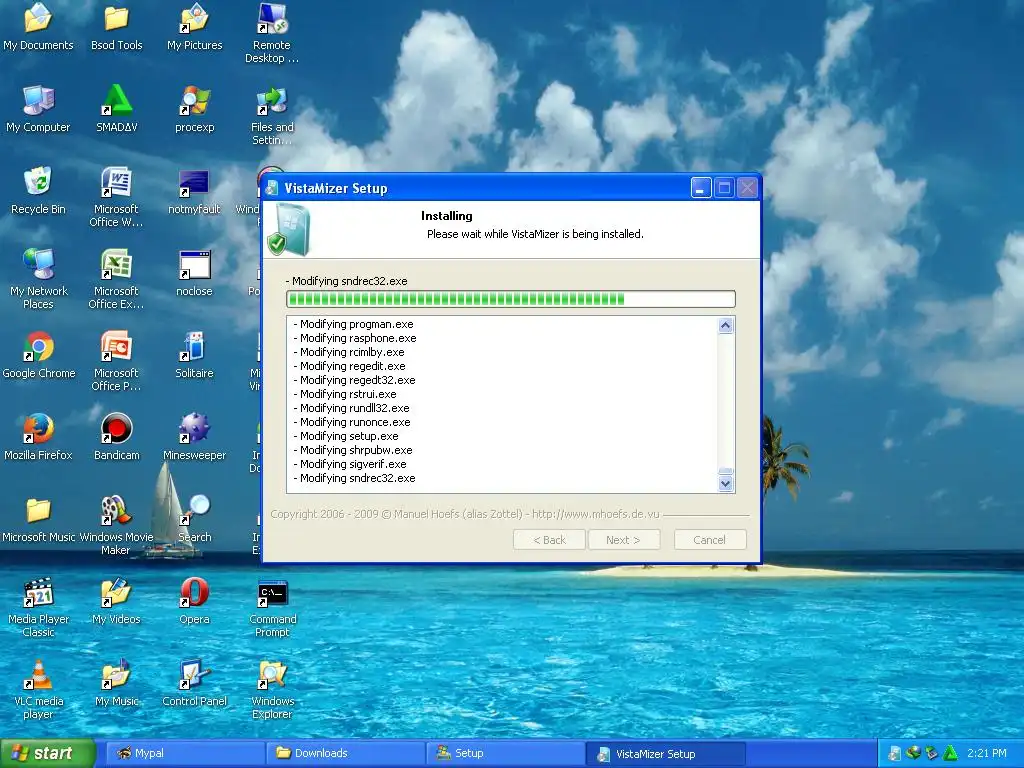Minimize the VistaMizer Setup window
The height and width of the screenshot is (768, 1024).
tap(701, 188)
